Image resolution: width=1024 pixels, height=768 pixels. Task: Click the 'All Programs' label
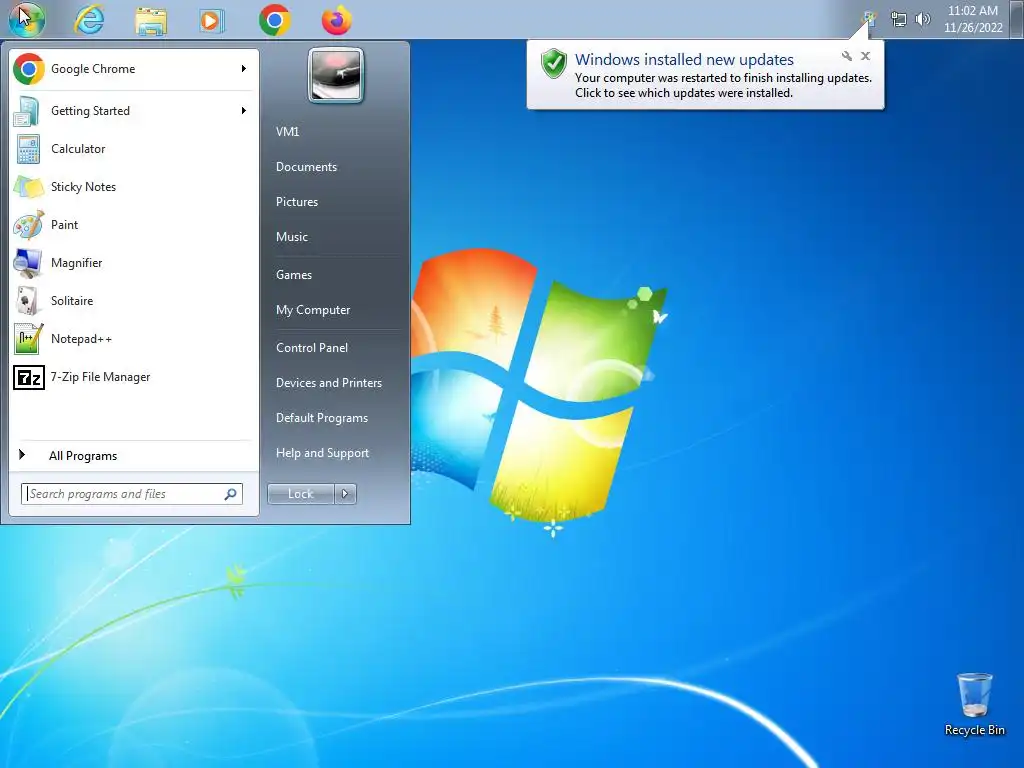click(83, 456)
